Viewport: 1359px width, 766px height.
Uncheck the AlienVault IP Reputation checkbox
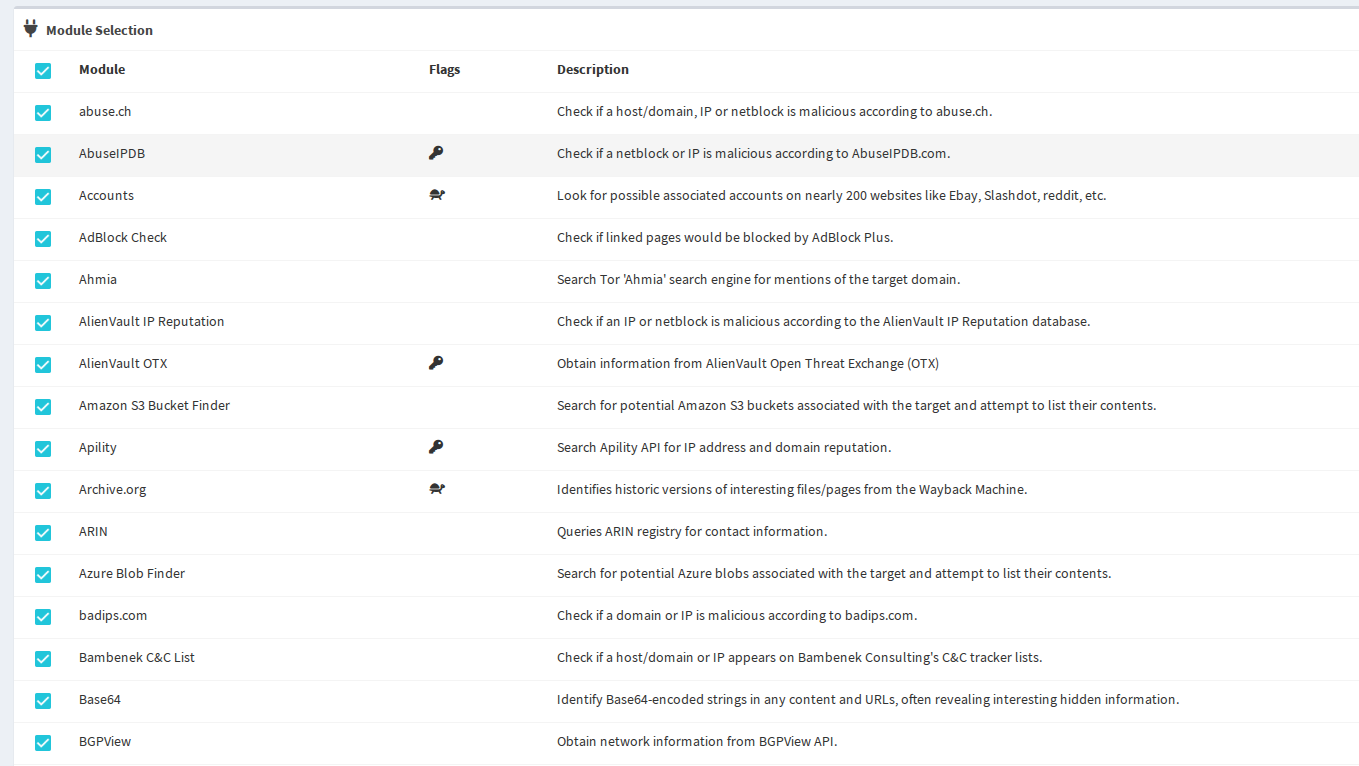coord(43,323)
